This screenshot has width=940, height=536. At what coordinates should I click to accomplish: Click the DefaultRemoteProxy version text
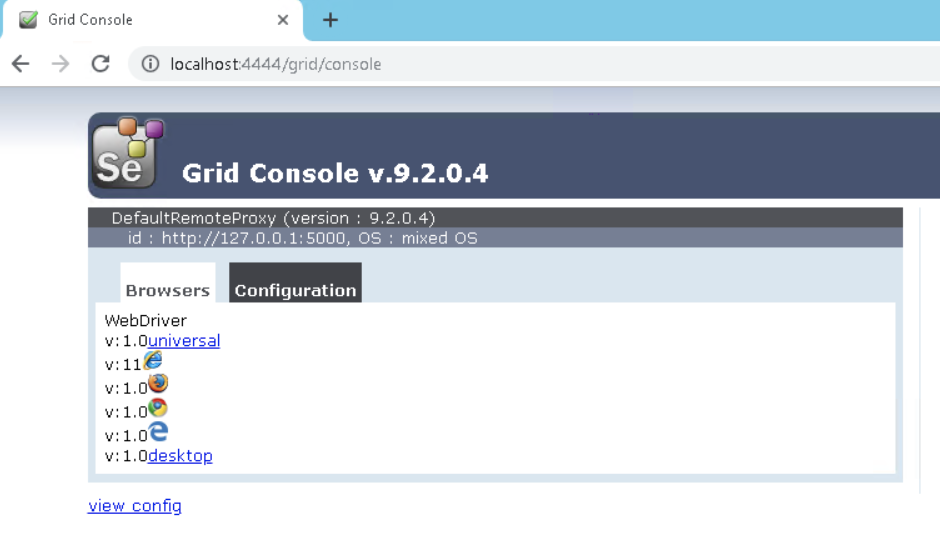(273, 218)
